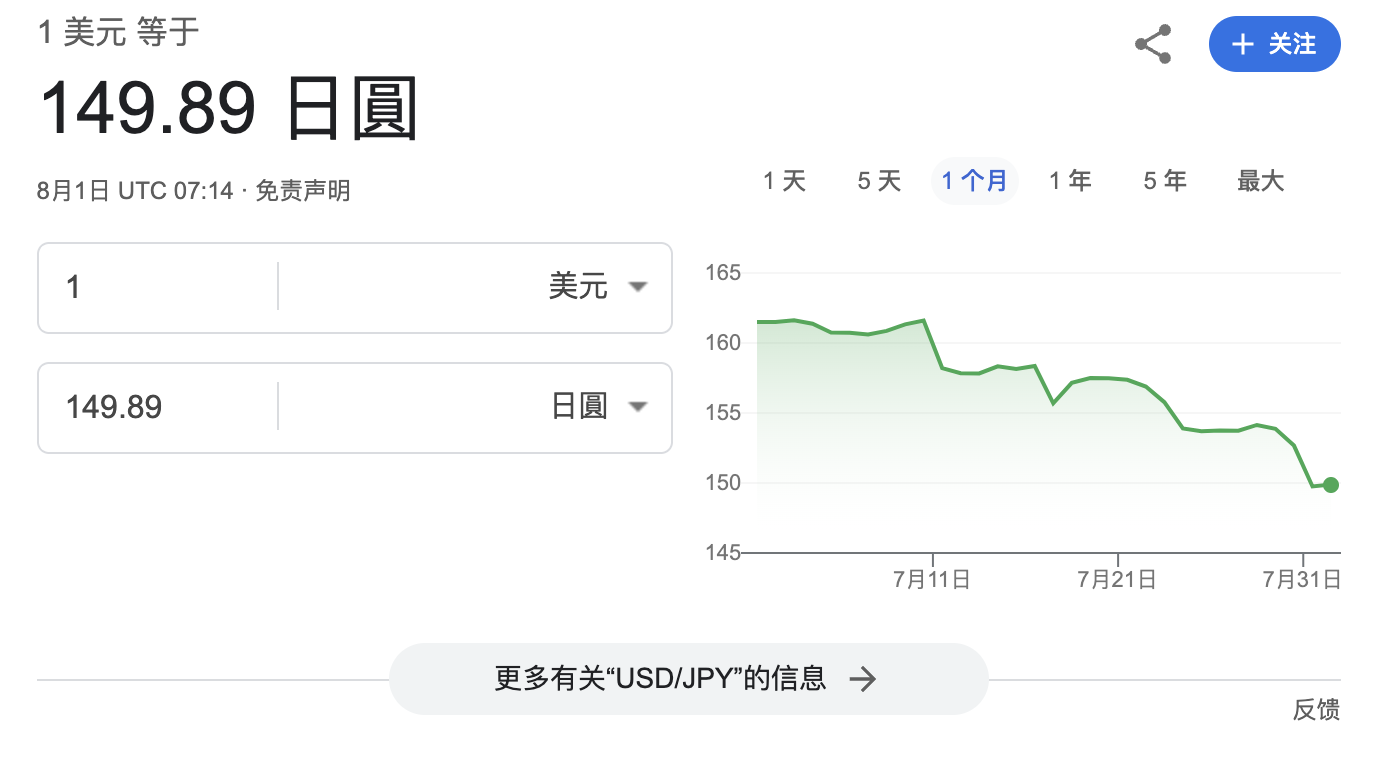Image resolution: width=1392 pixels, height=778 pixels.
Task: Select the 1 天 time range
Action: point(784,181)
